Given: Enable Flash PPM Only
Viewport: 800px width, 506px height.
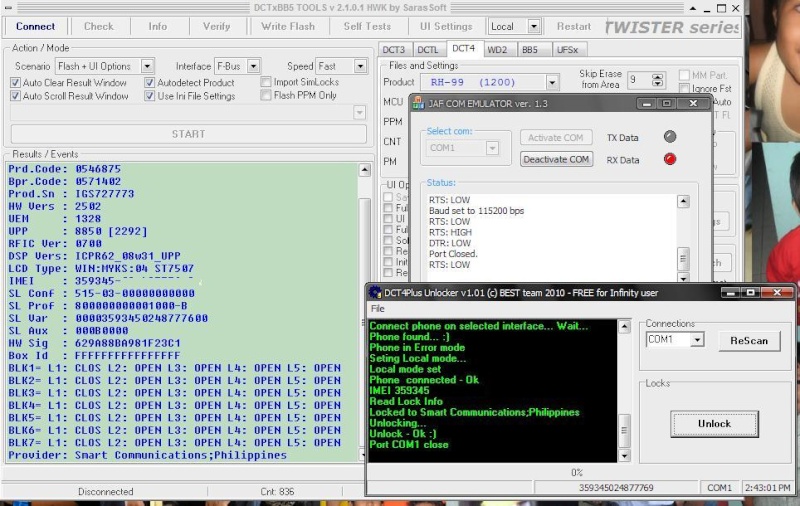Looking at the screenshot, I should click(x=265, y=95).
